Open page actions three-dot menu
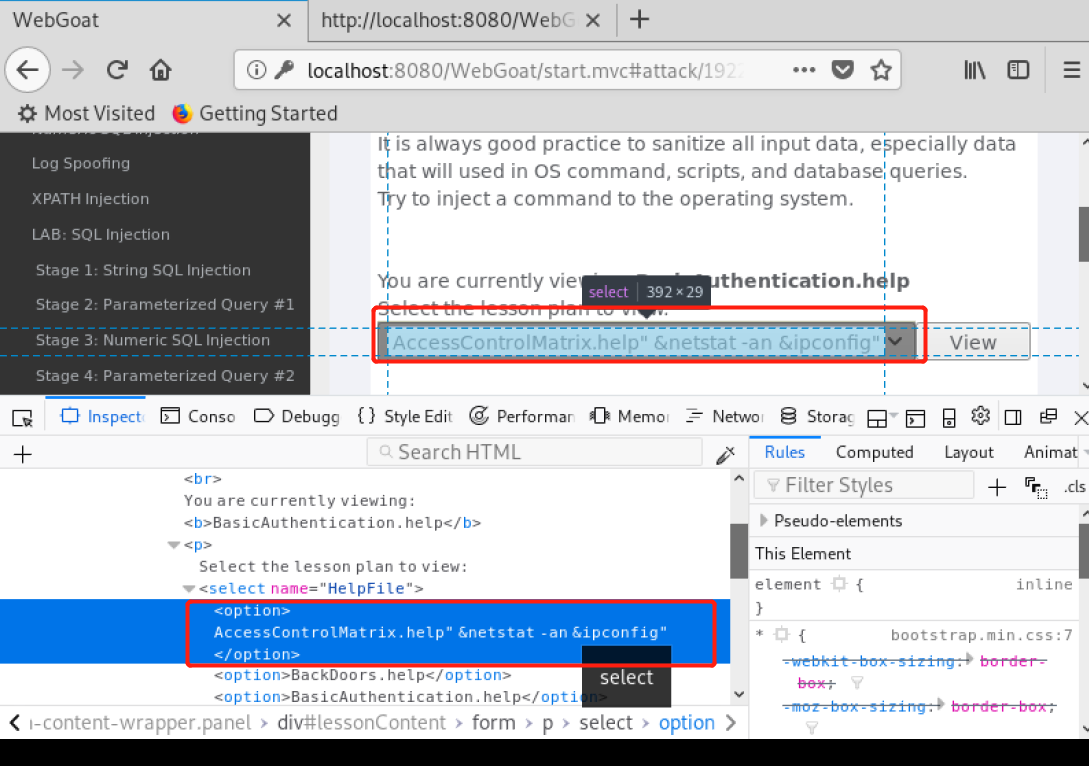 click(x=804, y=70)
